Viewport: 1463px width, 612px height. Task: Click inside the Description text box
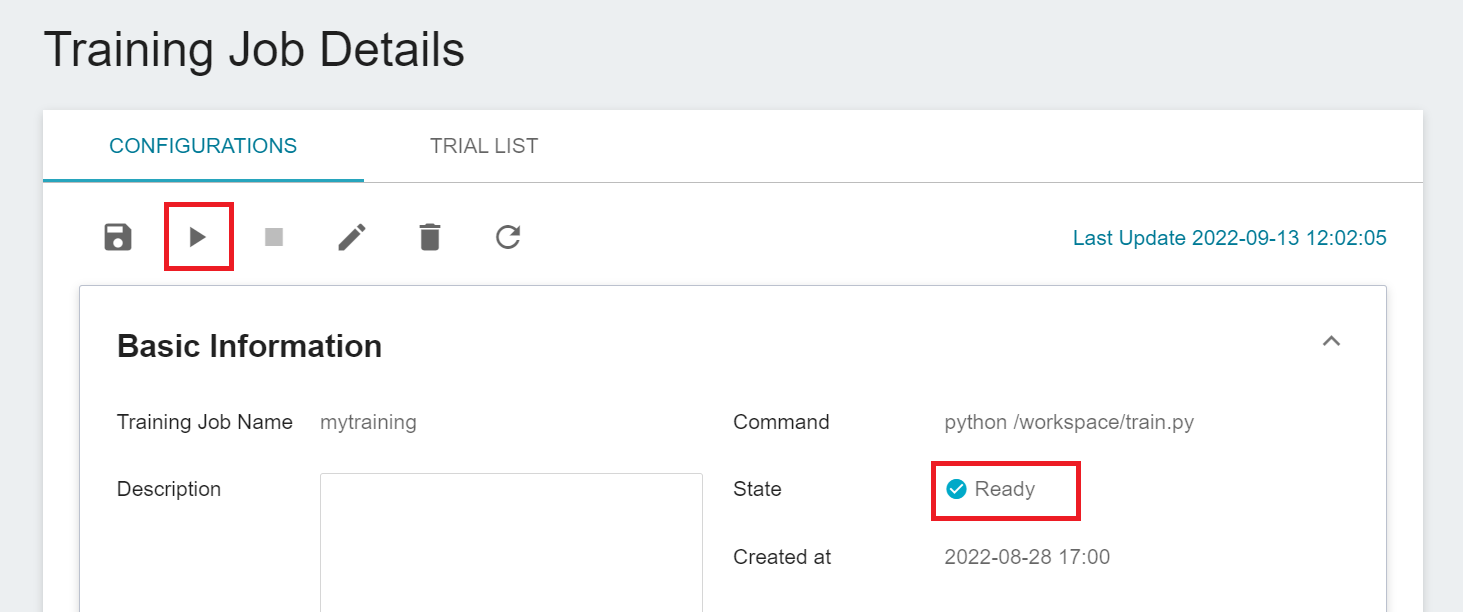pos(511,543)
